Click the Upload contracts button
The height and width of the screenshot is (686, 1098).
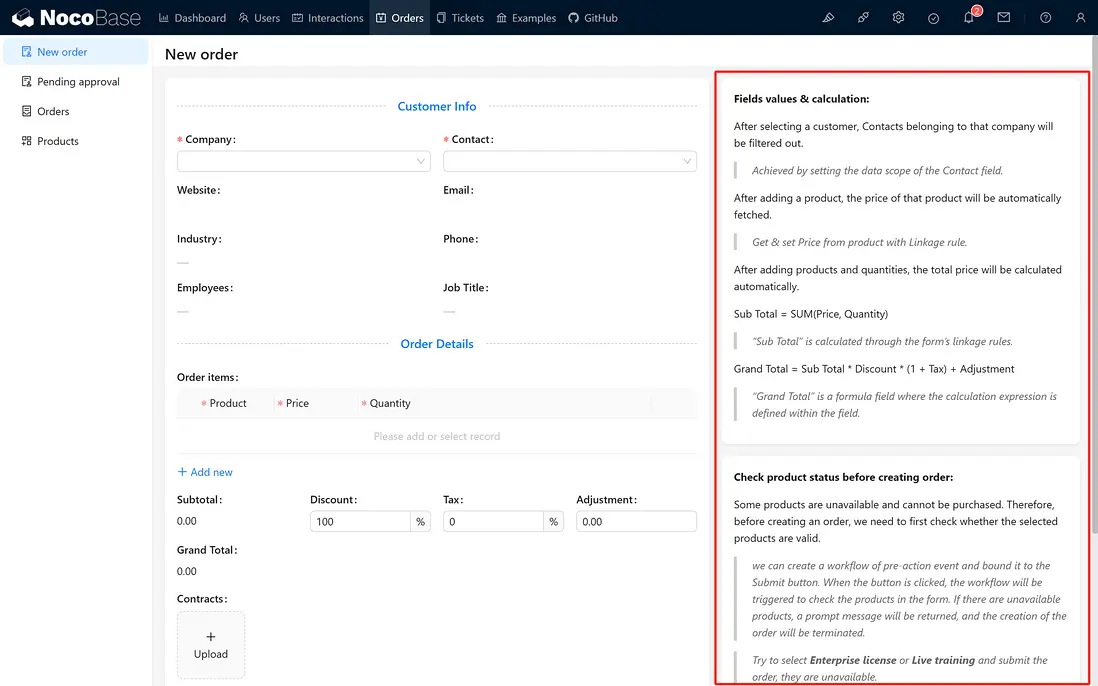[x=211, y=645]
